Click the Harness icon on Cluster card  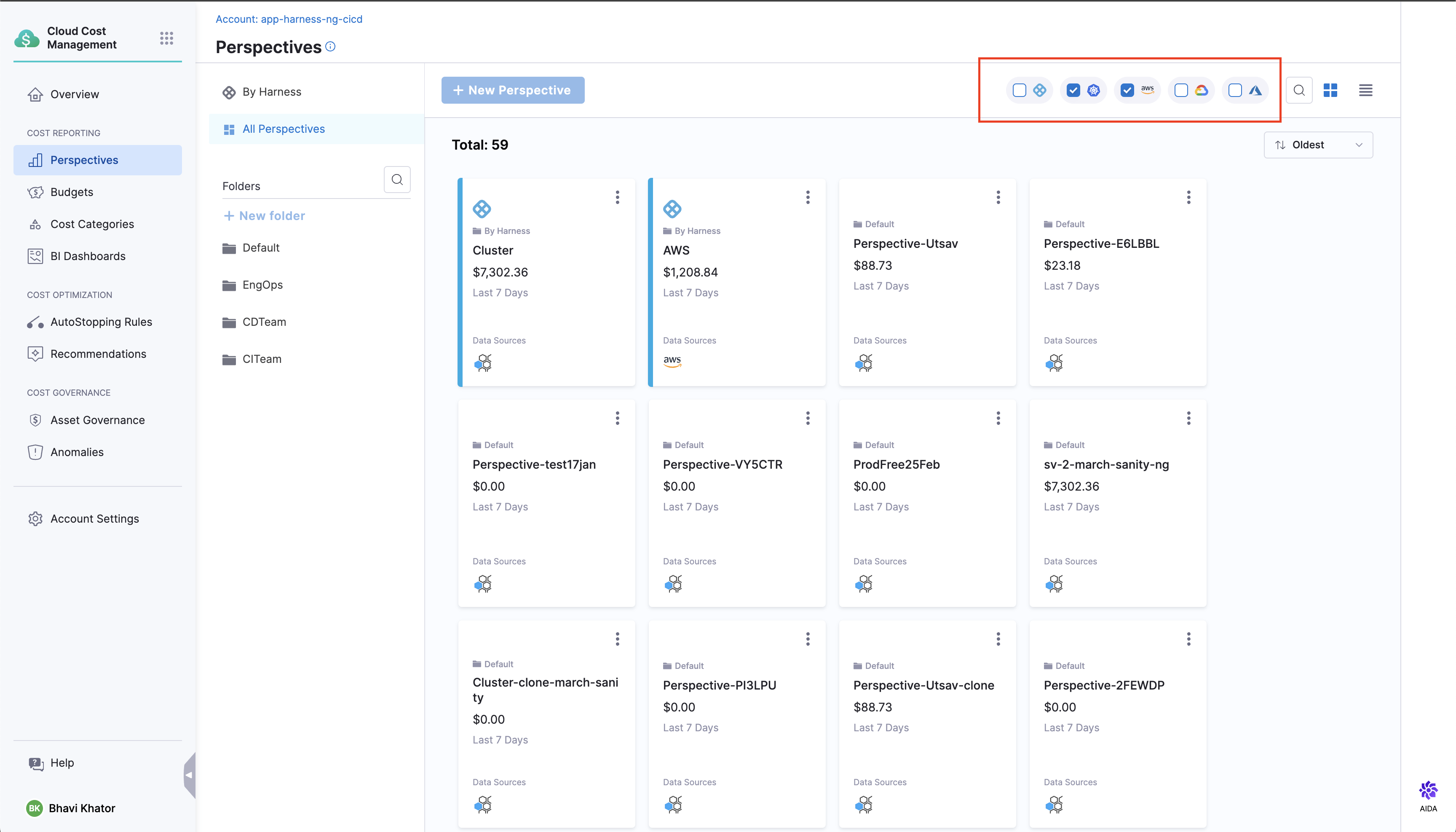(482, 209)
